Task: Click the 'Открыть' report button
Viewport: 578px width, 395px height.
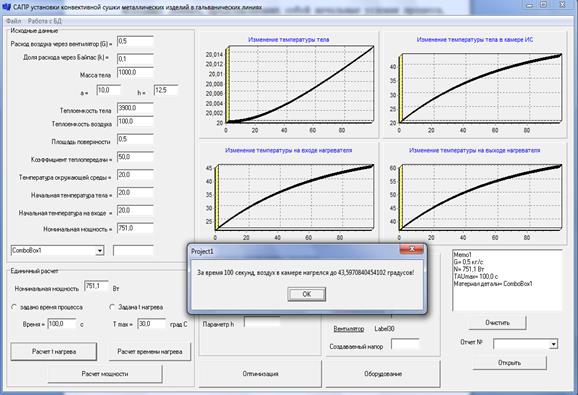Action: click(x=509, y=363)
